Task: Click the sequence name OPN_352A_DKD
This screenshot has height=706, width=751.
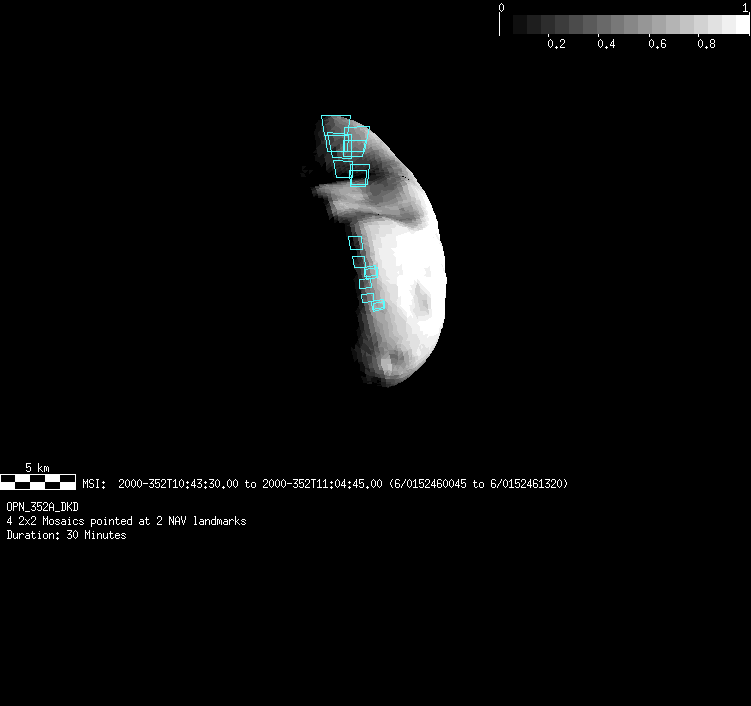Action: point(43,507)
